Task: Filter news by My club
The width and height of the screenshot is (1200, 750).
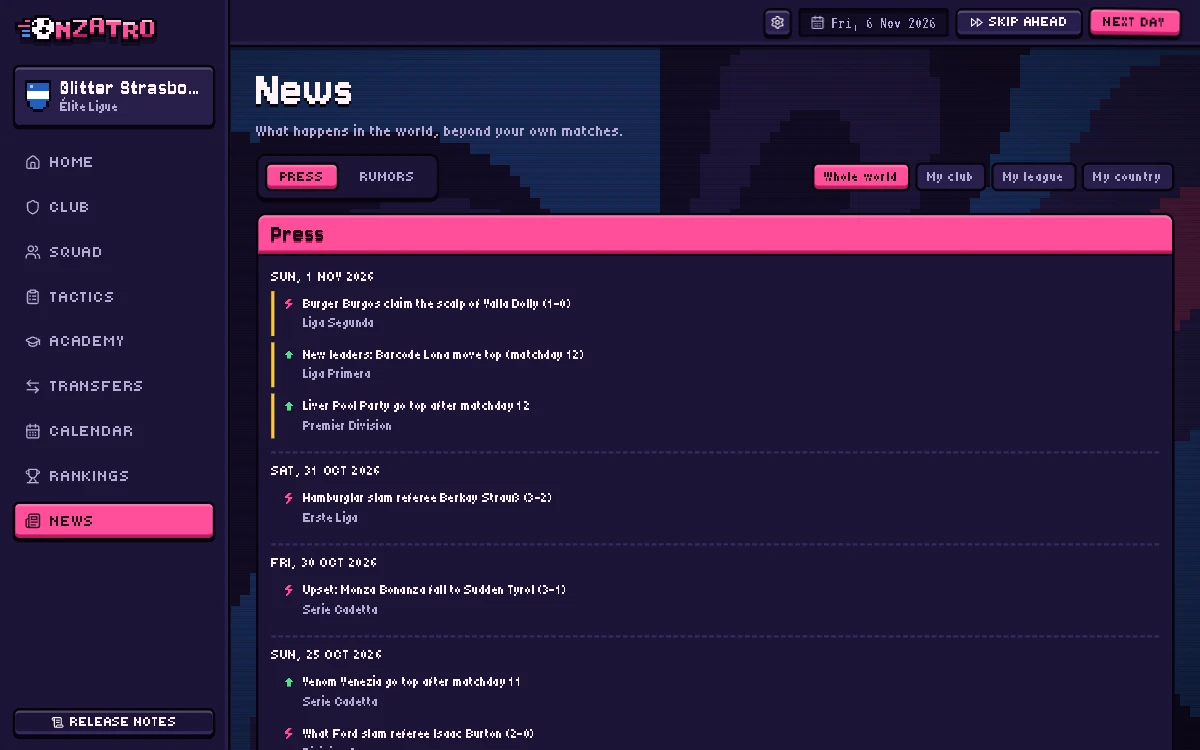Action: tap(950, 177)
